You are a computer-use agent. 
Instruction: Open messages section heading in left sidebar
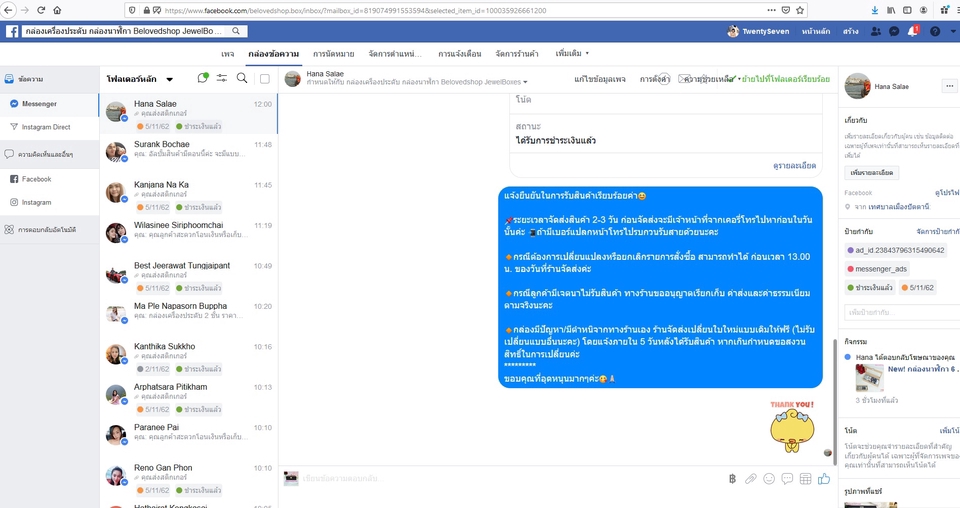coord(50,79)
